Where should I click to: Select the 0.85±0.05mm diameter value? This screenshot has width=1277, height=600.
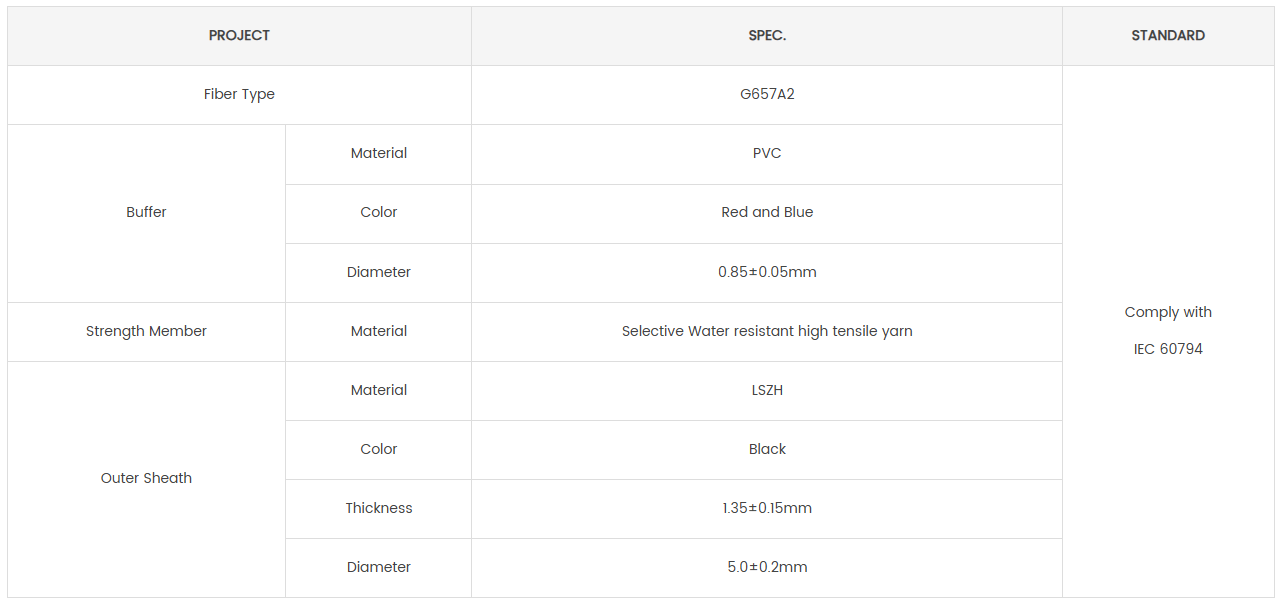(767, 272)
